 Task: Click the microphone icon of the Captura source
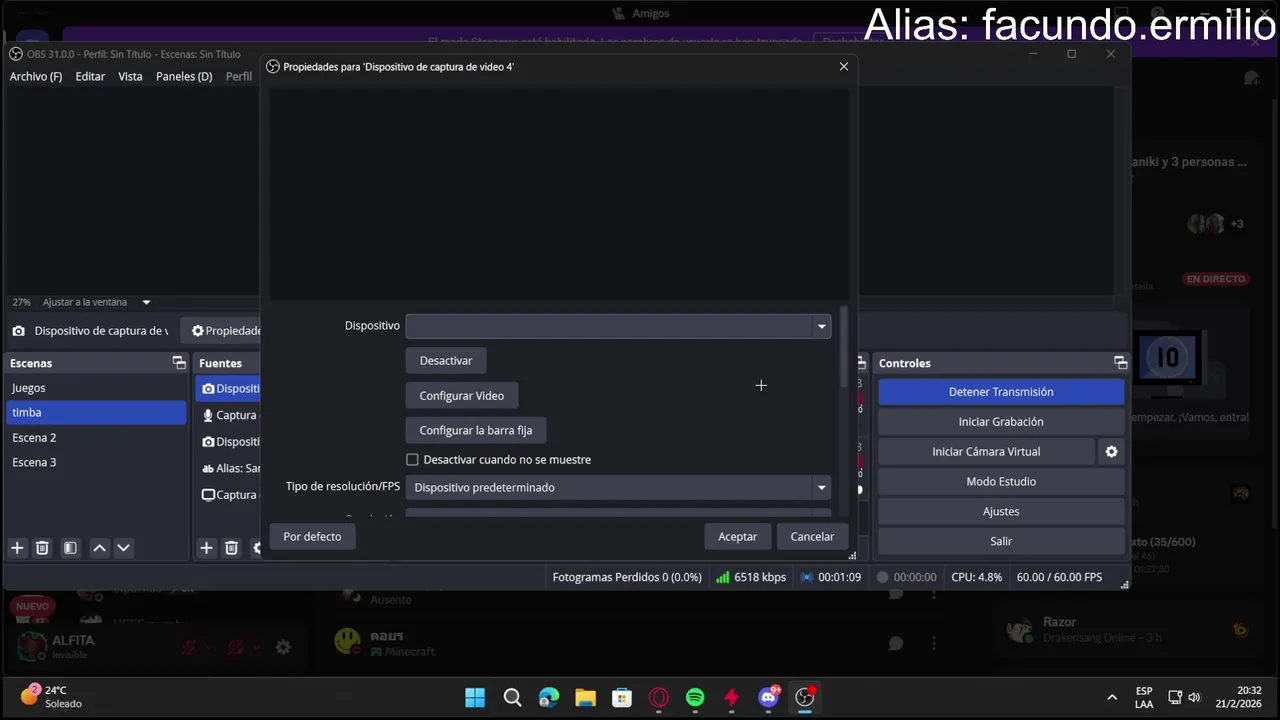(208, 415)
